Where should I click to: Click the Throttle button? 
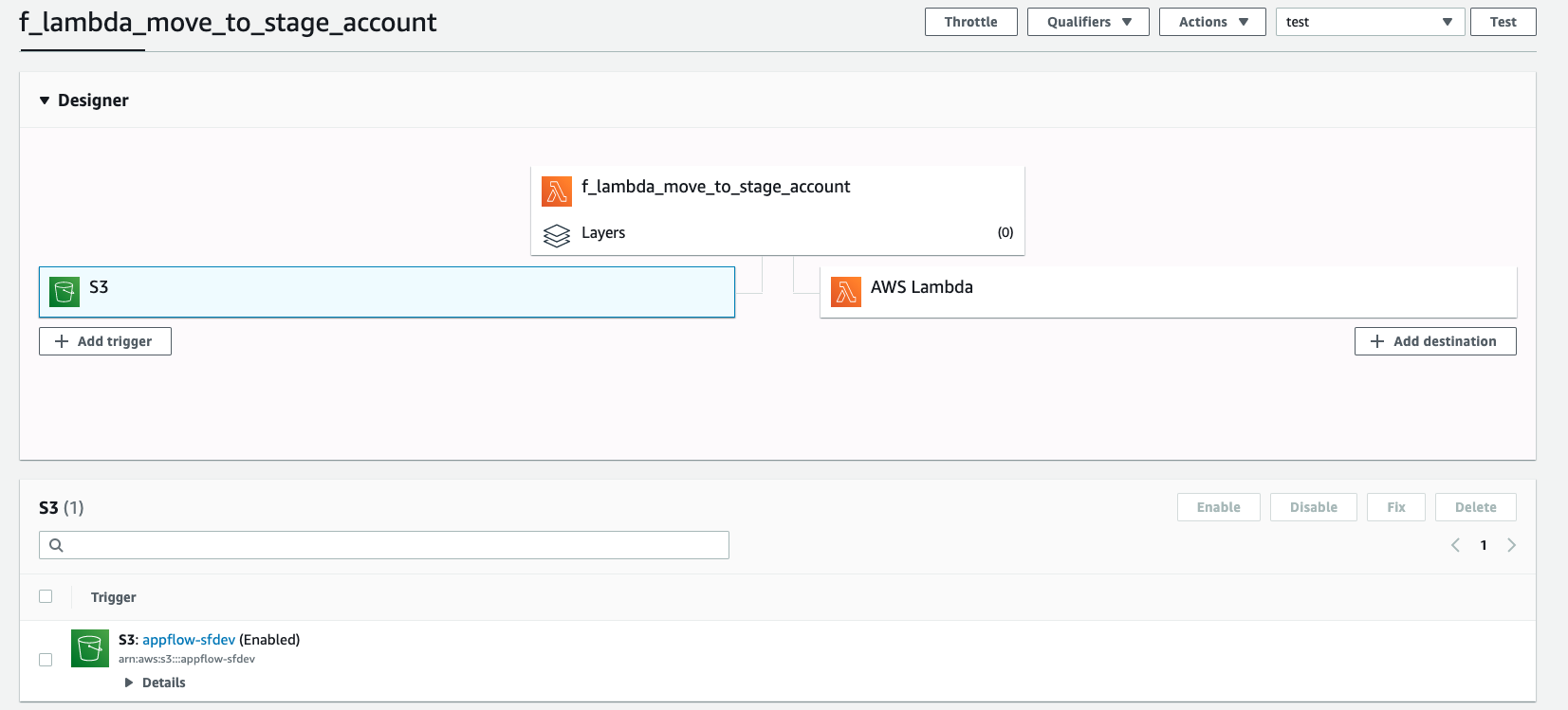pyautogui.click(x=970, y=22)
